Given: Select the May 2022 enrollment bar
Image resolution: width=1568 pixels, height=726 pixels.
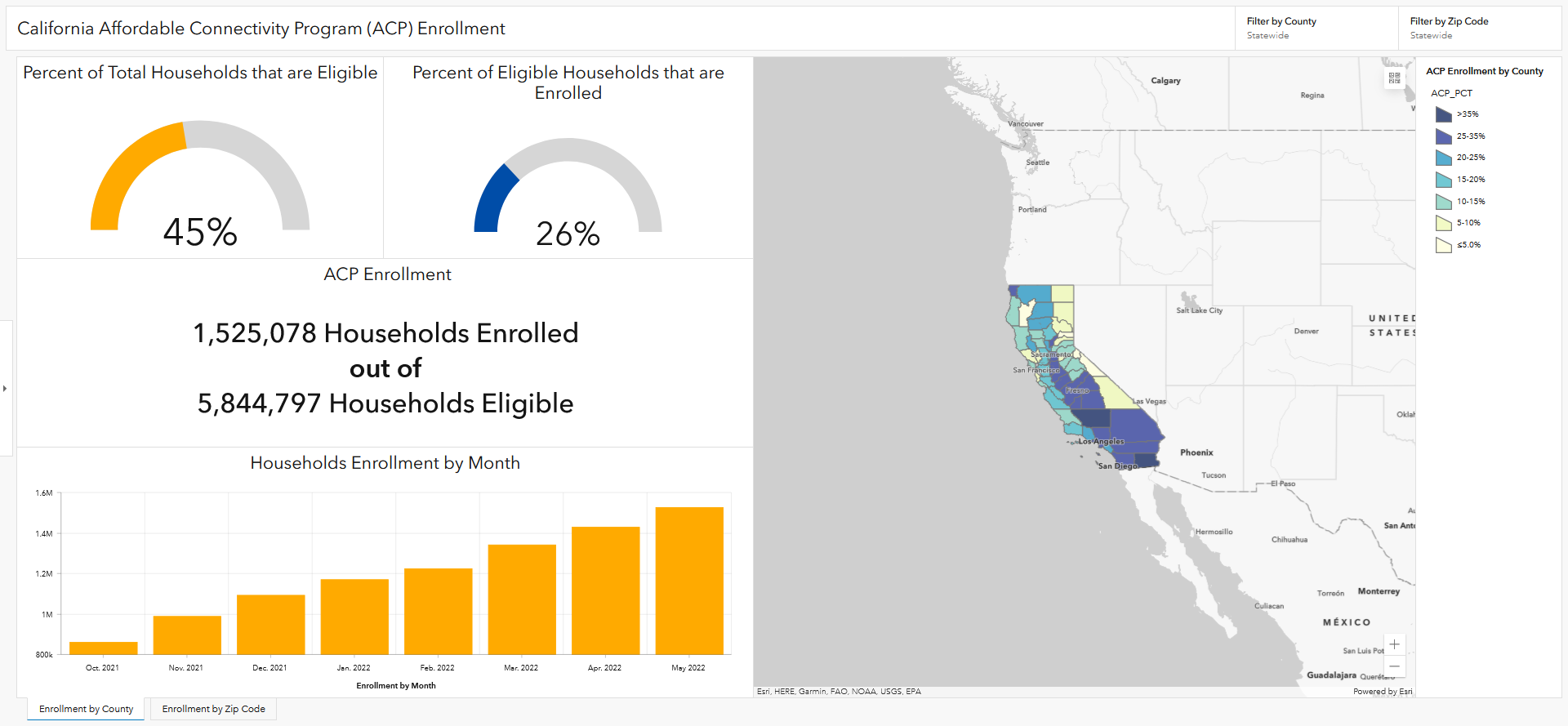Looking at the screenshot, I should coord(688,581).
